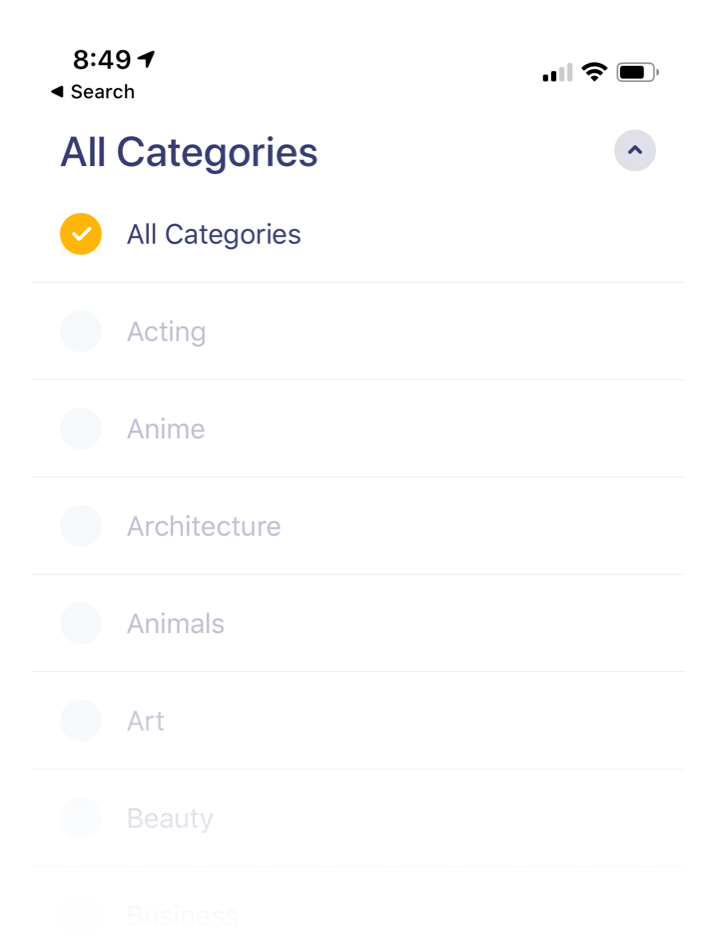Tap the time display showing 8:49
716x936 pixels.
coord(102,58)
